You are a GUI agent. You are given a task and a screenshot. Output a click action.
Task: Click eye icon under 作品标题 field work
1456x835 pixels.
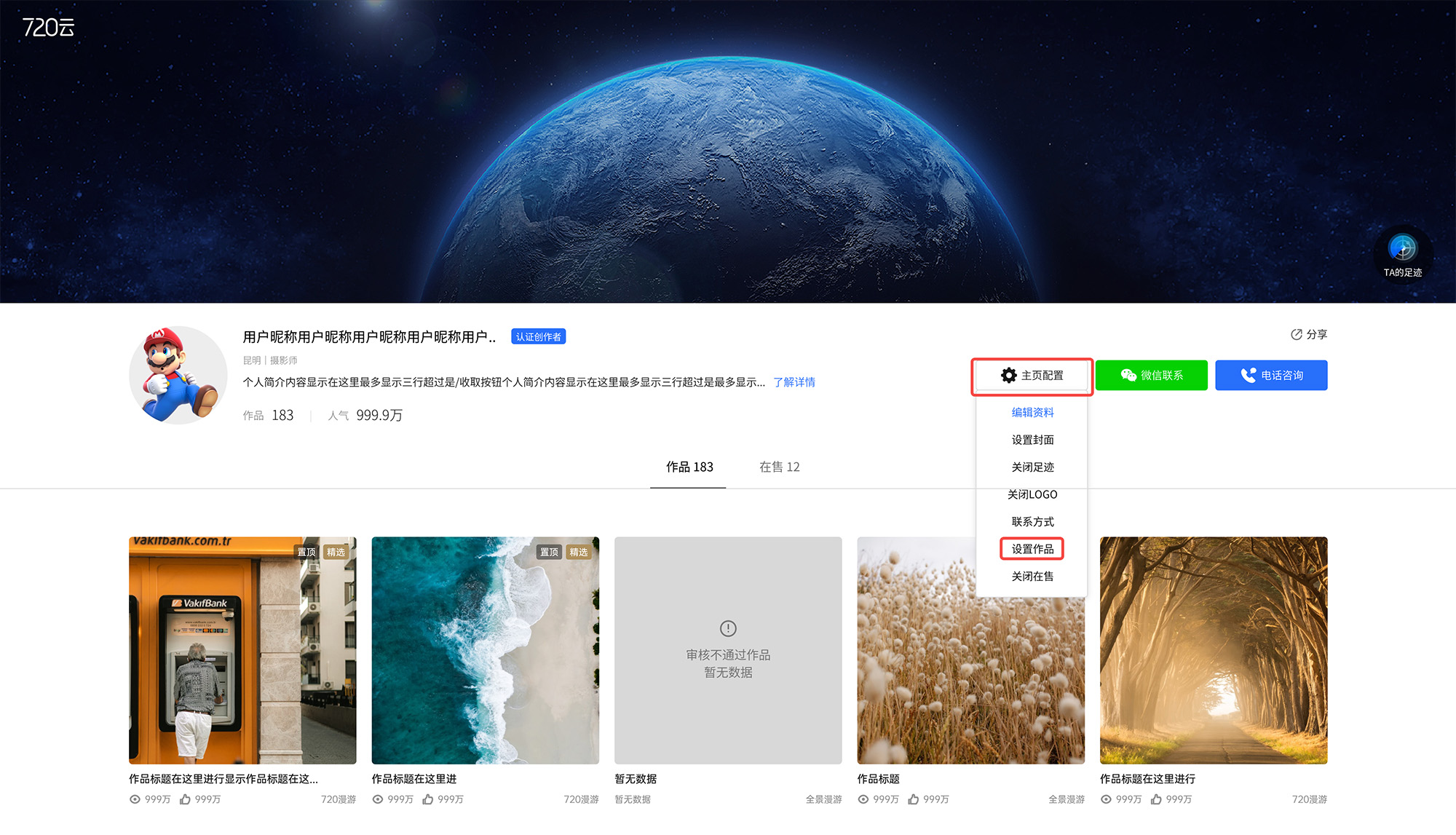coord(863,799)
